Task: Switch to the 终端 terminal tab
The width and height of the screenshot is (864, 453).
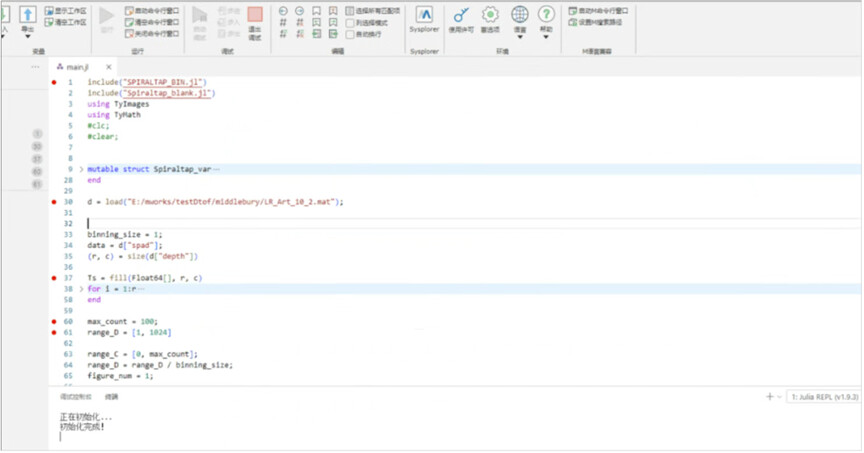Action: [111, 397]
